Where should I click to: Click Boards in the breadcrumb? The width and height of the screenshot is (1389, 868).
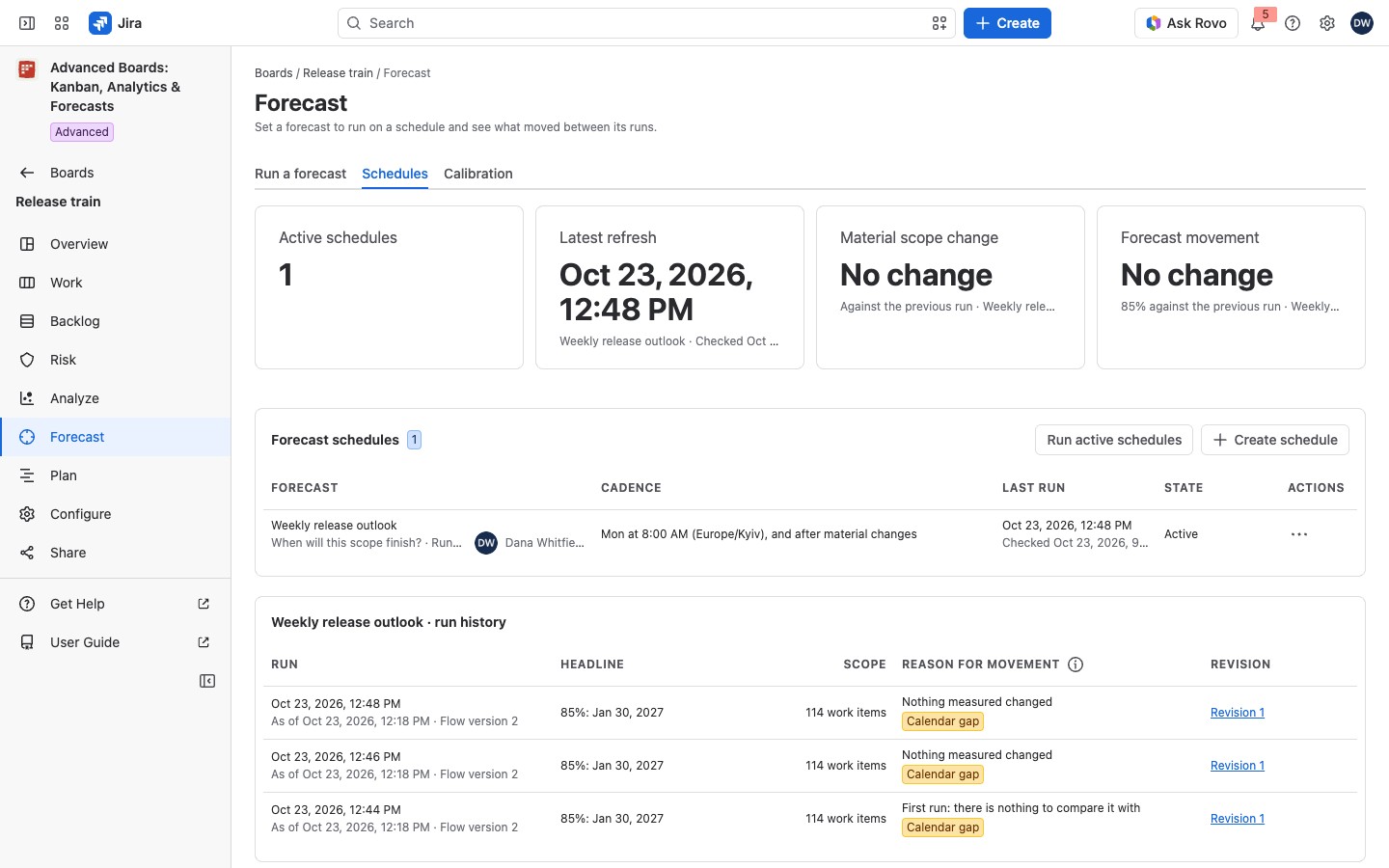pos(274,73)
